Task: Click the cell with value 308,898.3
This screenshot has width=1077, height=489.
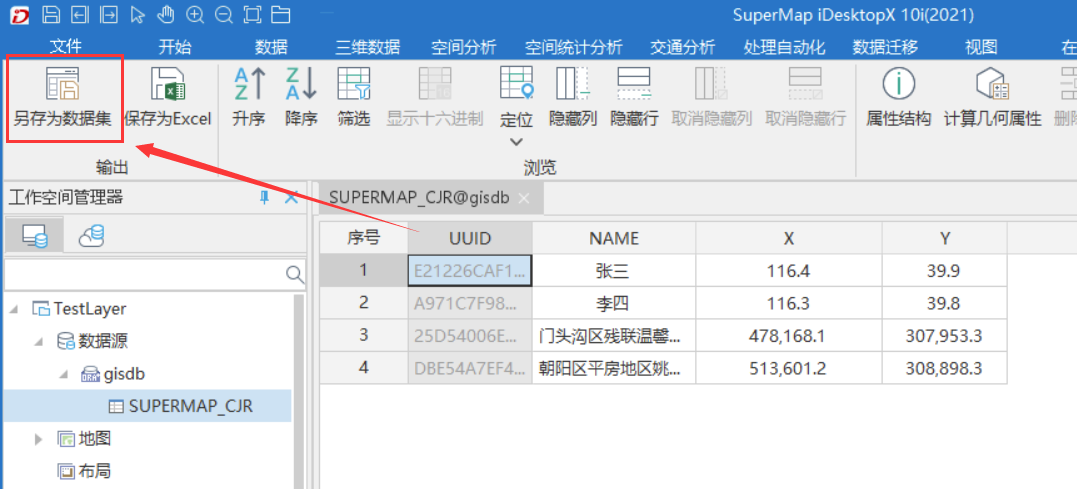Action: (945, 367)
